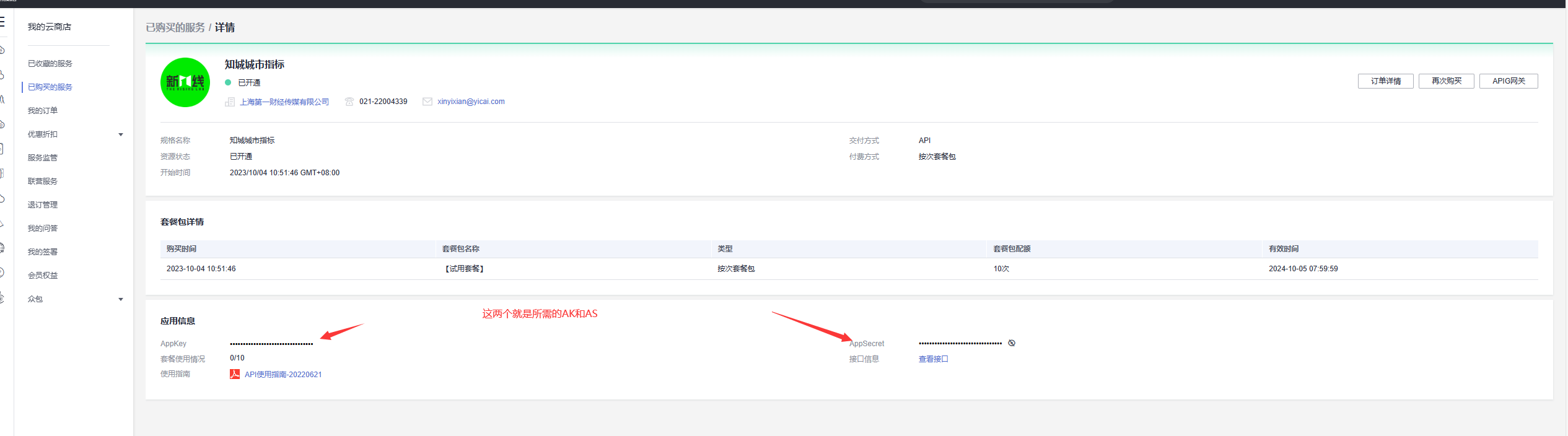
Task: Open 已收藏的服务 in the sidebar
Action: pos(50,64)
